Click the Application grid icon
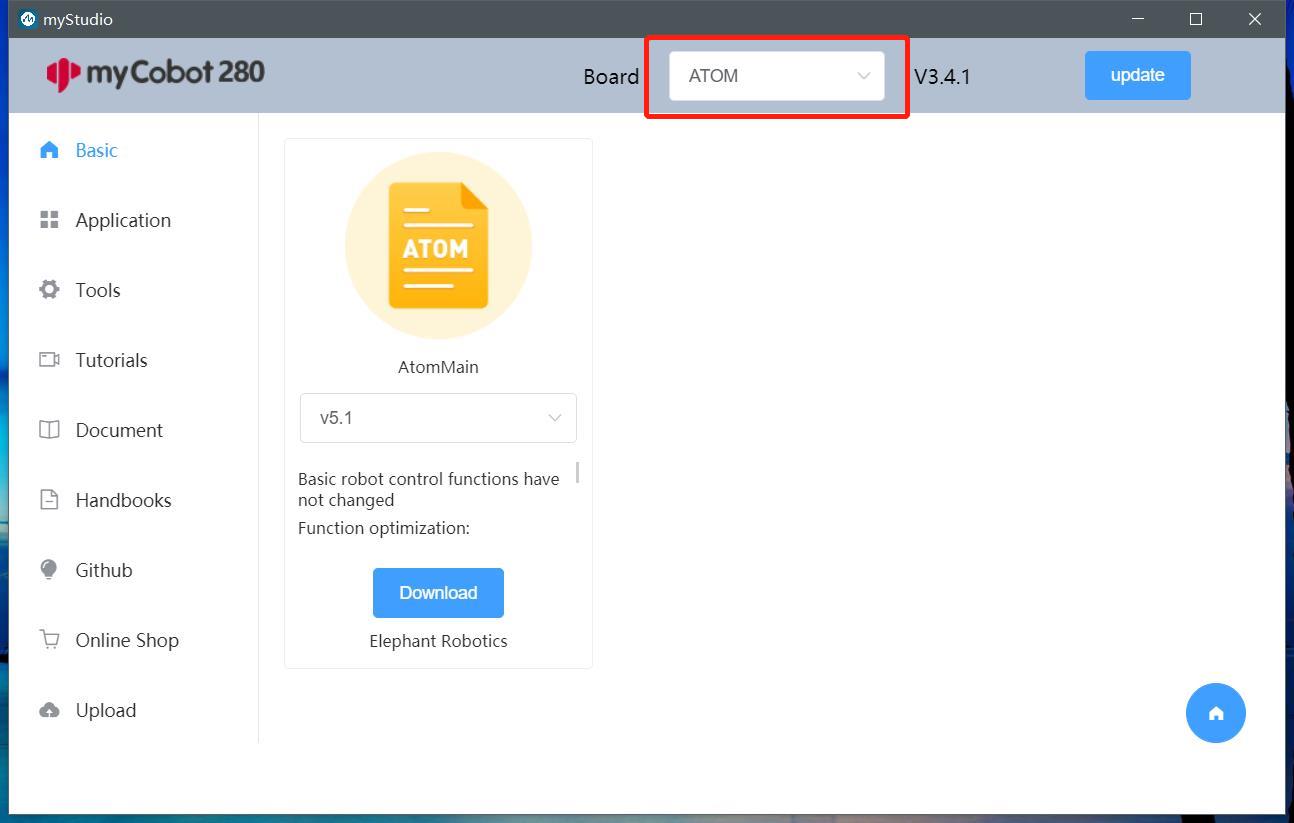 pyautogui.click(x=49, y=220)
